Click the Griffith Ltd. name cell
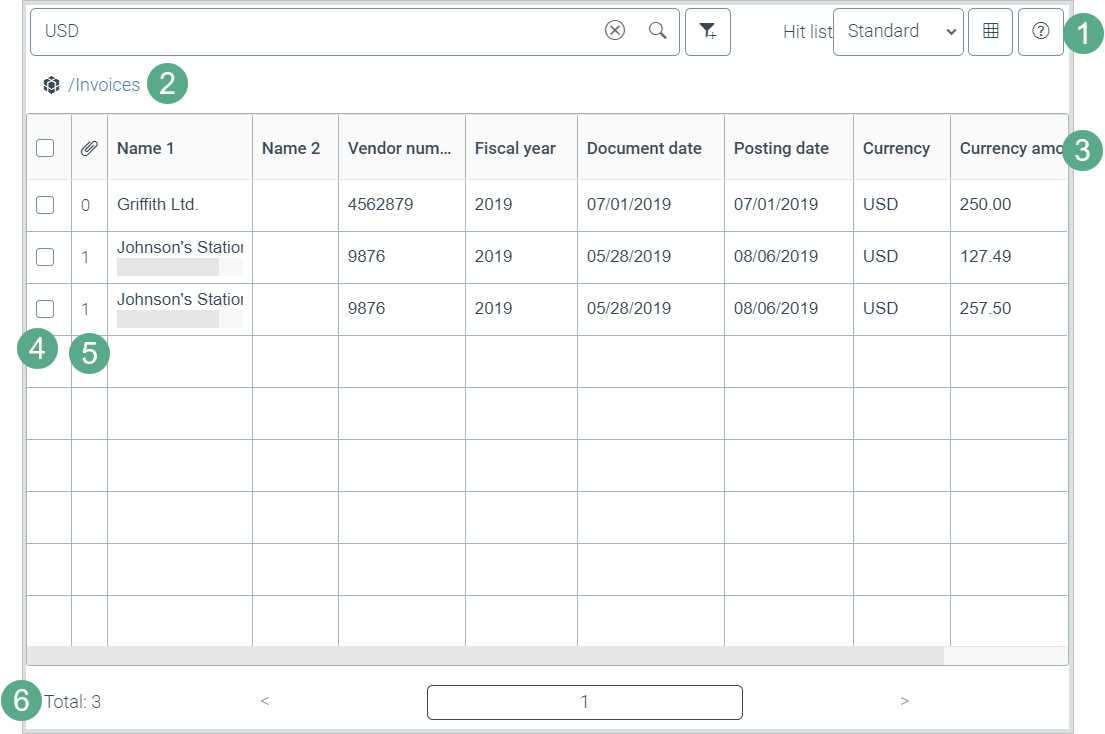Image resolution: width=1105 pixels, height=734 pixels. pos(158,205)
